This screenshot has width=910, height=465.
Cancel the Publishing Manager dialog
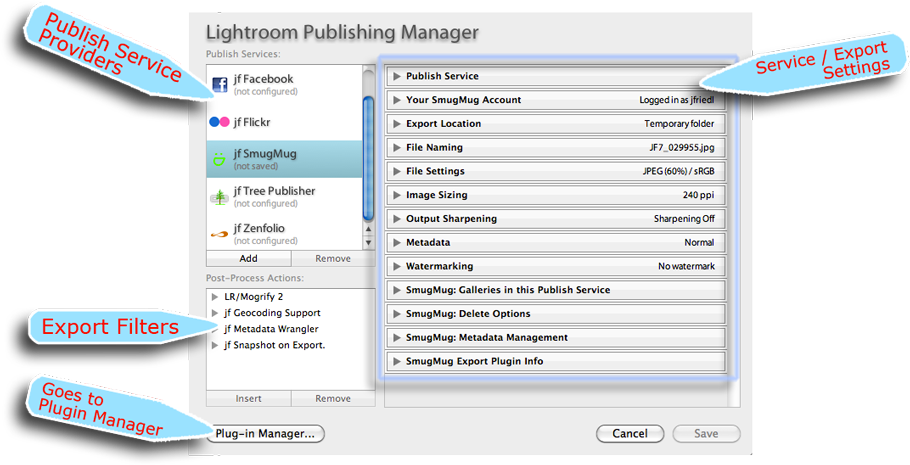(x=630, y=434)
